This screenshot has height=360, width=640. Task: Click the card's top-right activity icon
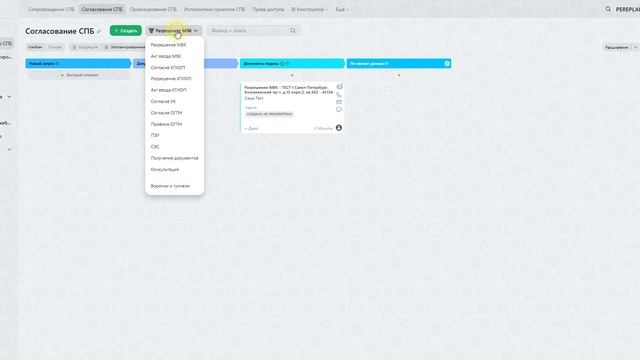(x=339, y=87)
